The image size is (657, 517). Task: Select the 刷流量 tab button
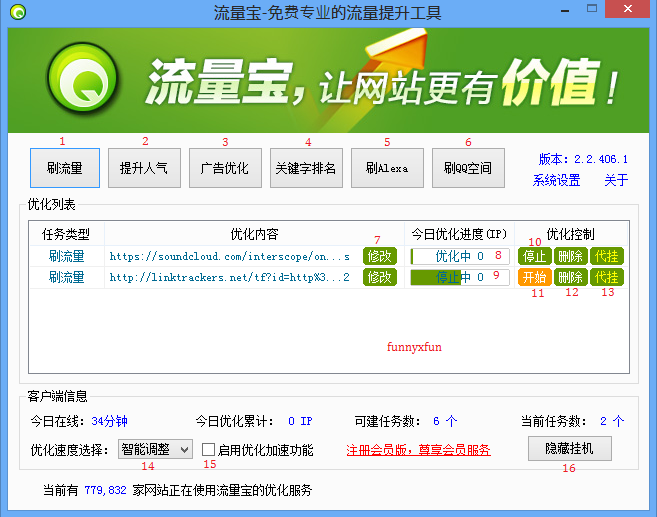coord(65,168)
